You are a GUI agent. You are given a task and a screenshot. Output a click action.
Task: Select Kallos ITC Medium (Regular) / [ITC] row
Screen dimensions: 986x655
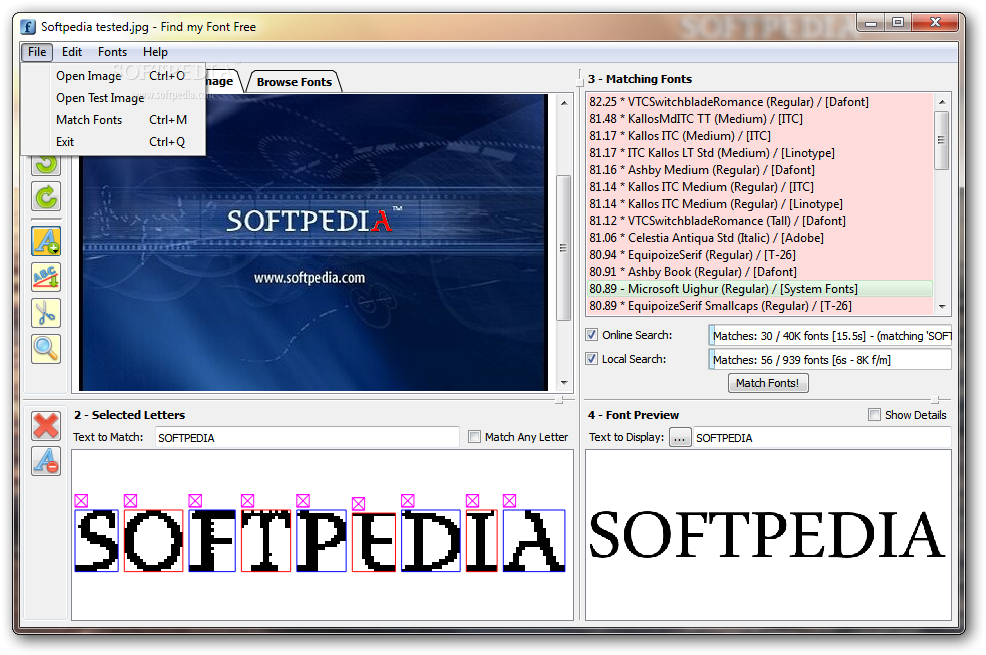click(760, 187)
